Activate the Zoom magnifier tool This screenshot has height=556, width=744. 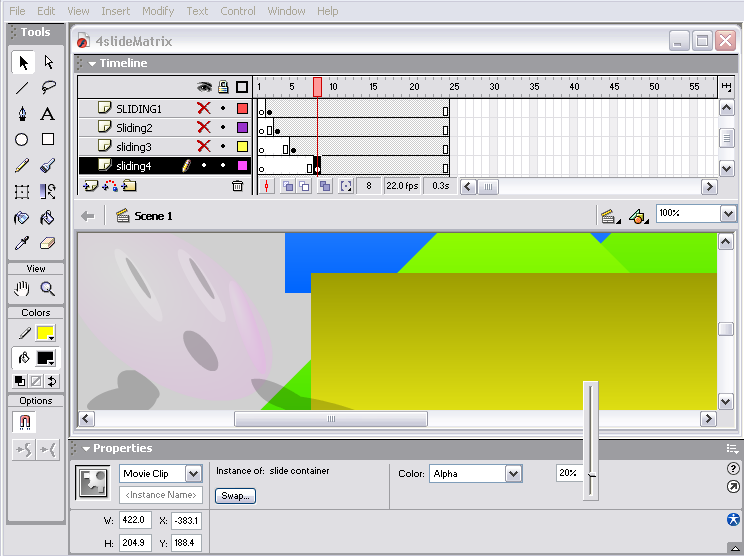click(48, 289)
